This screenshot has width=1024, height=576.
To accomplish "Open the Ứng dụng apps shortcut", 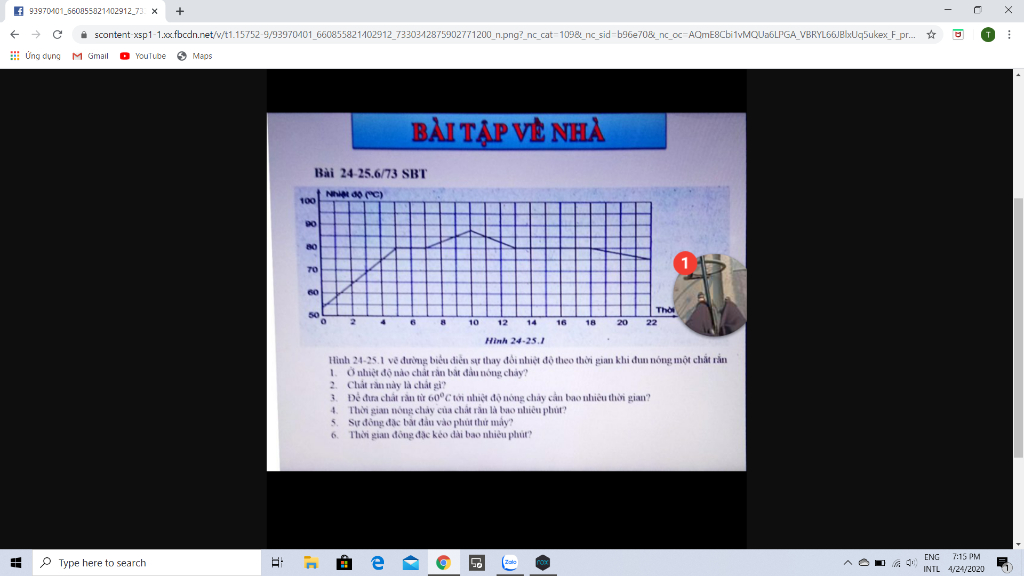I will (x=35, y=56).
